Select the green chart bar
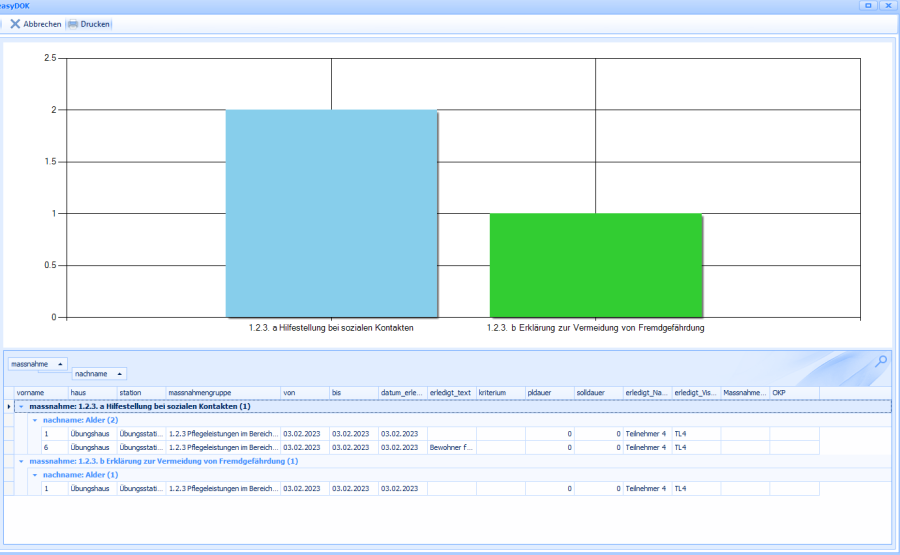Viewport: 900px width, 555px height. coord(596,265)
